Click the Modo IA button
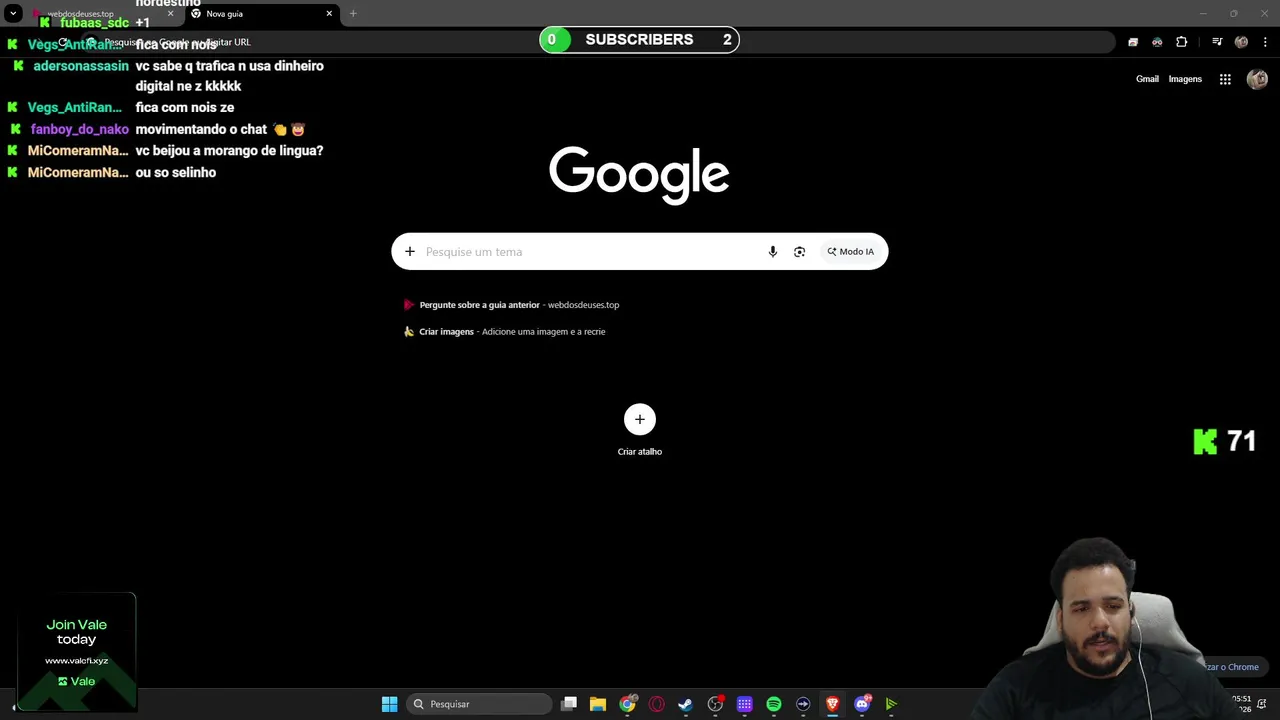1280x720 pixels. click(850, 252)
